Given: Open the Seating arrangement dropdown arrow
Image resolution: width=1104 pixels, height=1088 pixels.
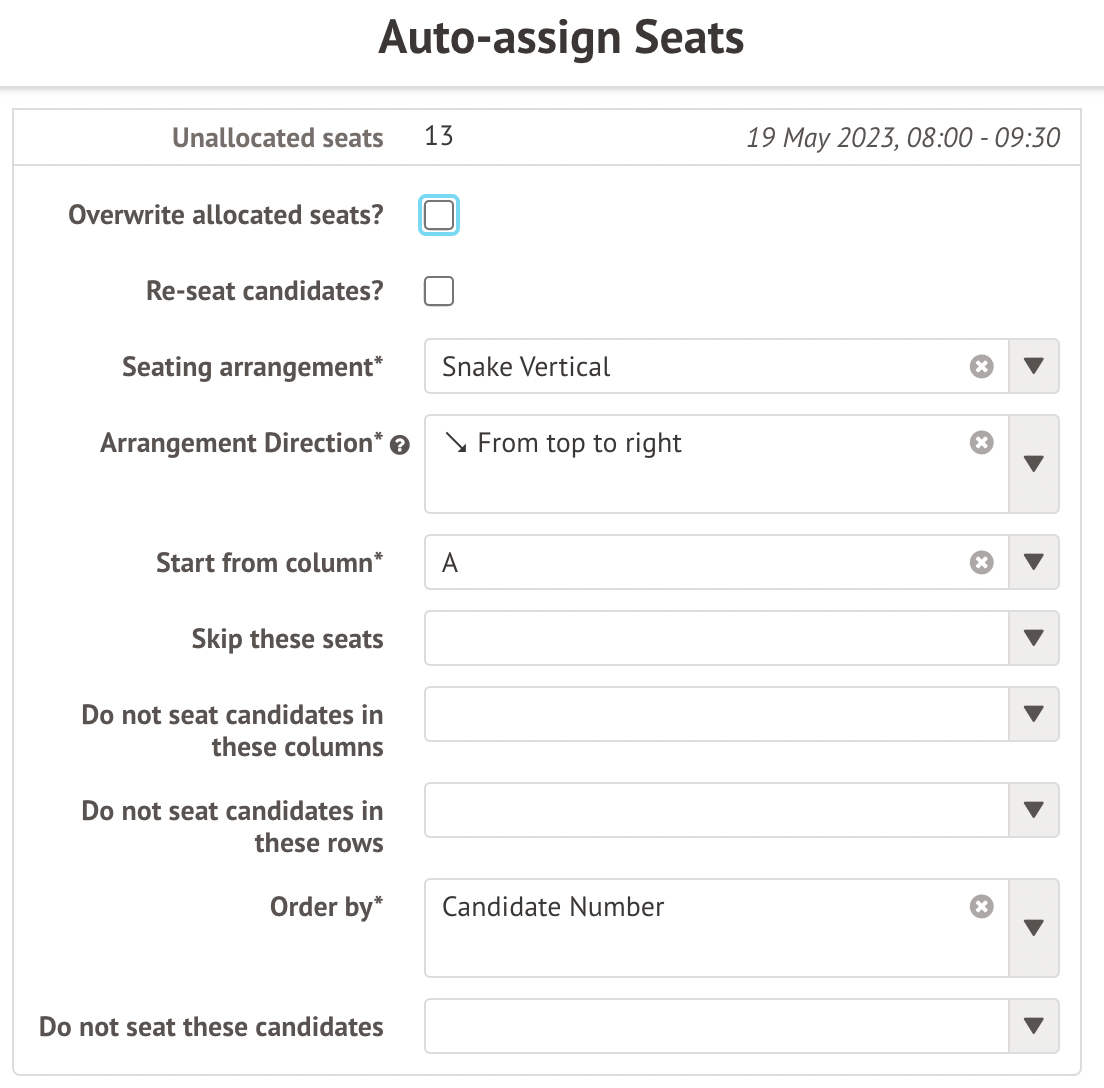Looking at the screenshot, I should pos(1034,367).
